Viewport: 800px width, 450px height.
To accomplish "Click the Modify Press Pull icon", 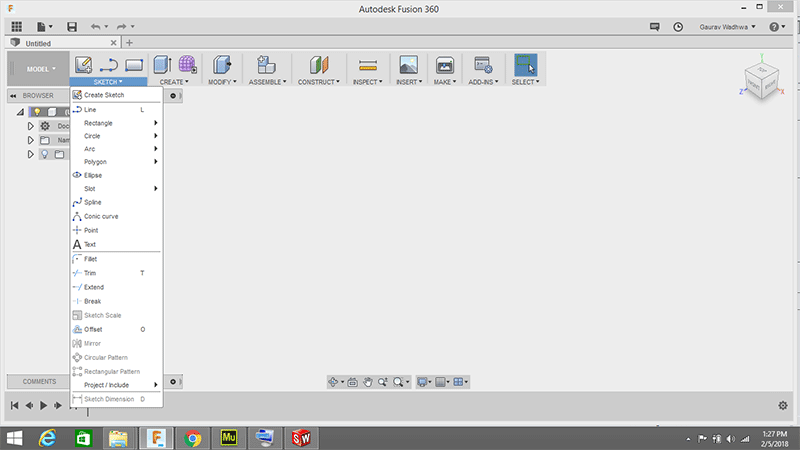I will pos(222,65).
